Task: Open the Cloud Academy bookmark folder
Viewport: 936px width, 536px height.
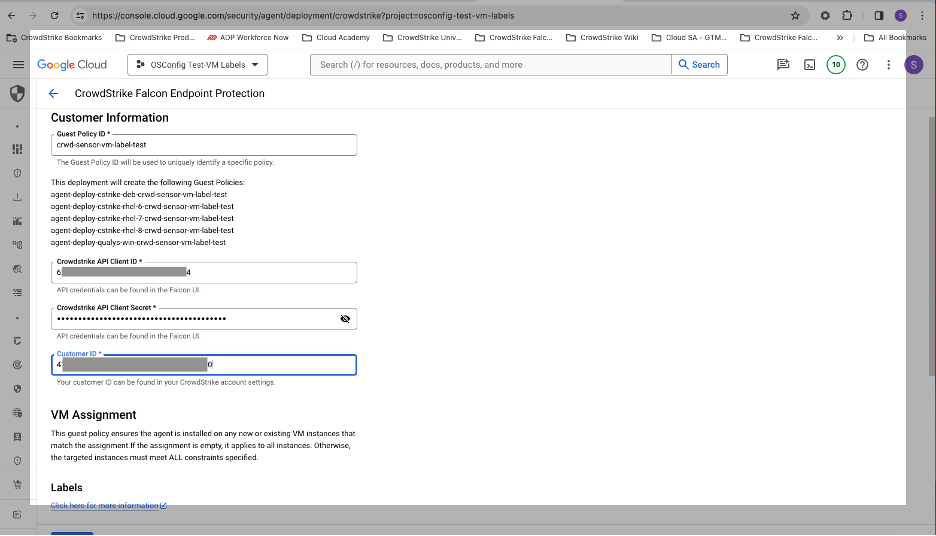Action: point(336,38)
